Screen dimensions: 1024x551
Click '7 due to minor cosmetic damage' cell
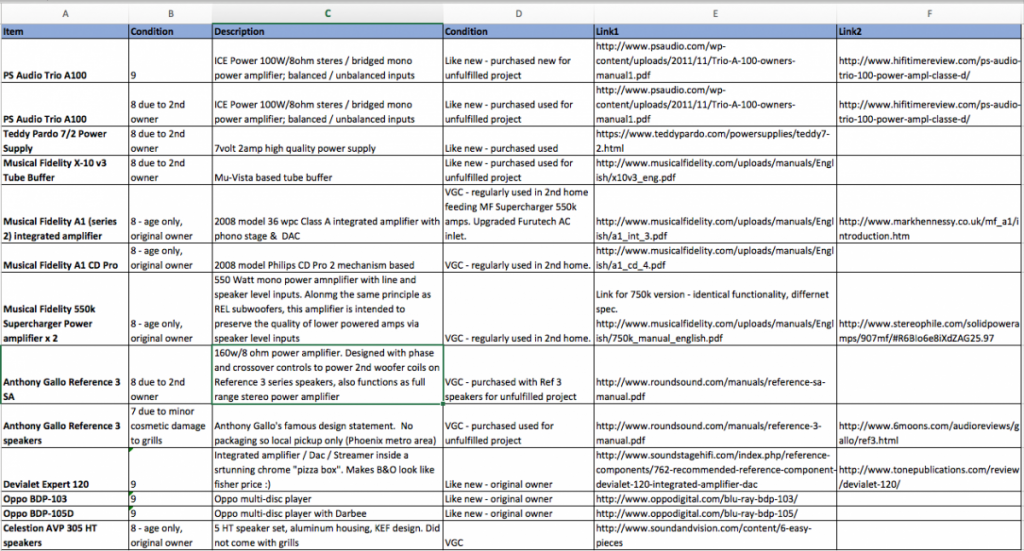click(x=170, y=426)
